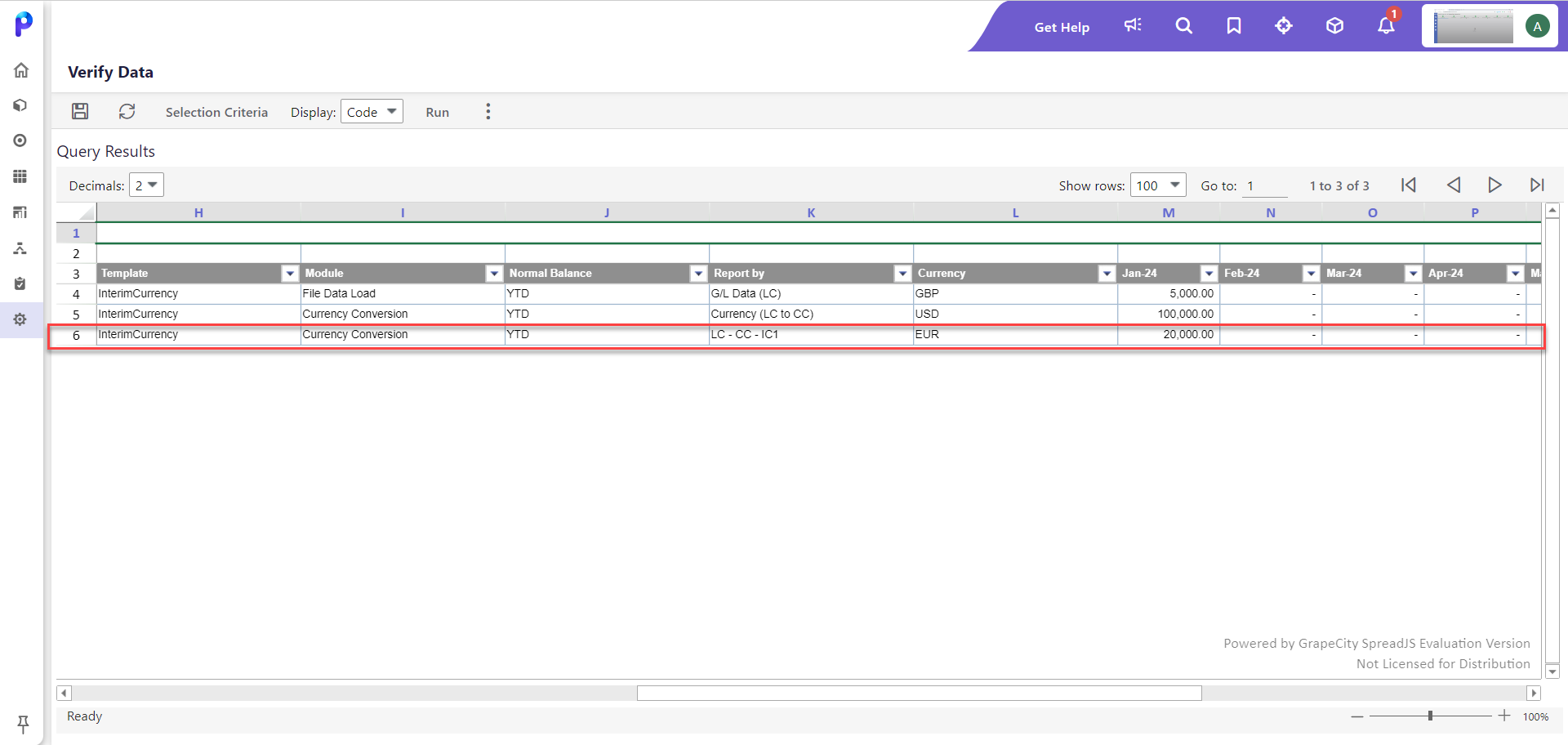
Task: Open the Display Code dropdown
Action: coord(372,112)
